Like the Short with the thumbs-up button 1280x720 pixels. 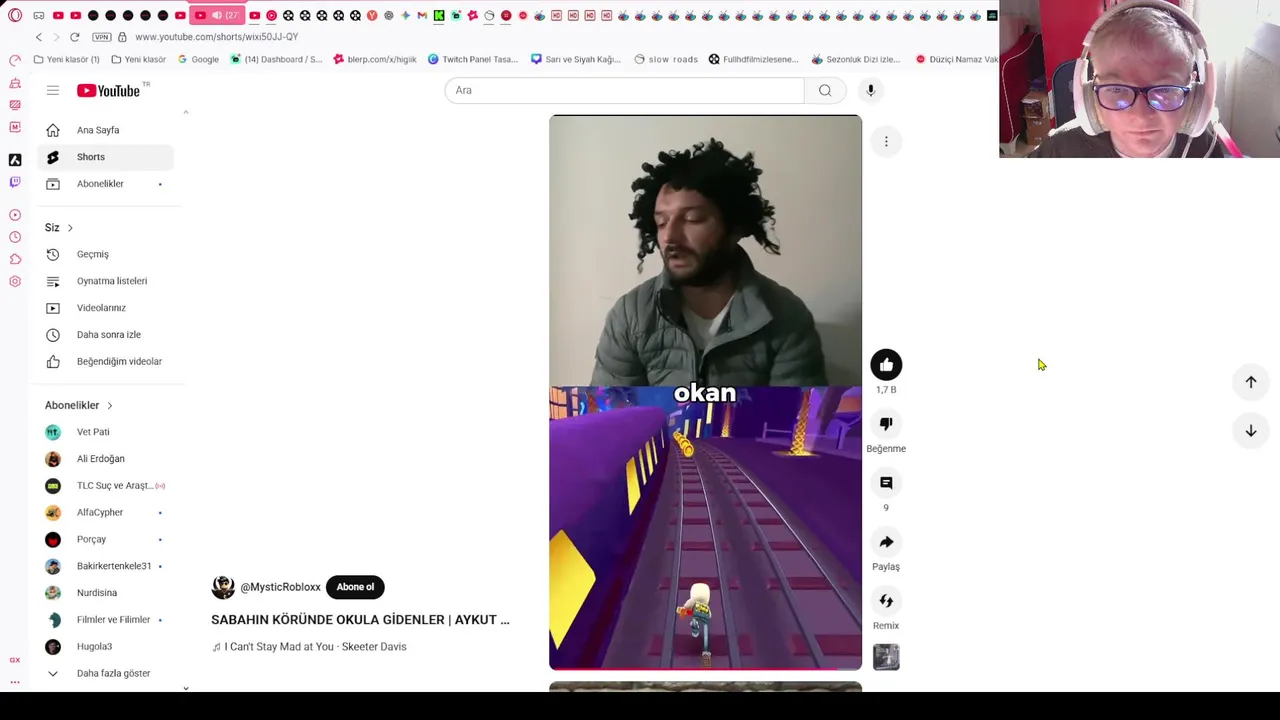point(886,365)
